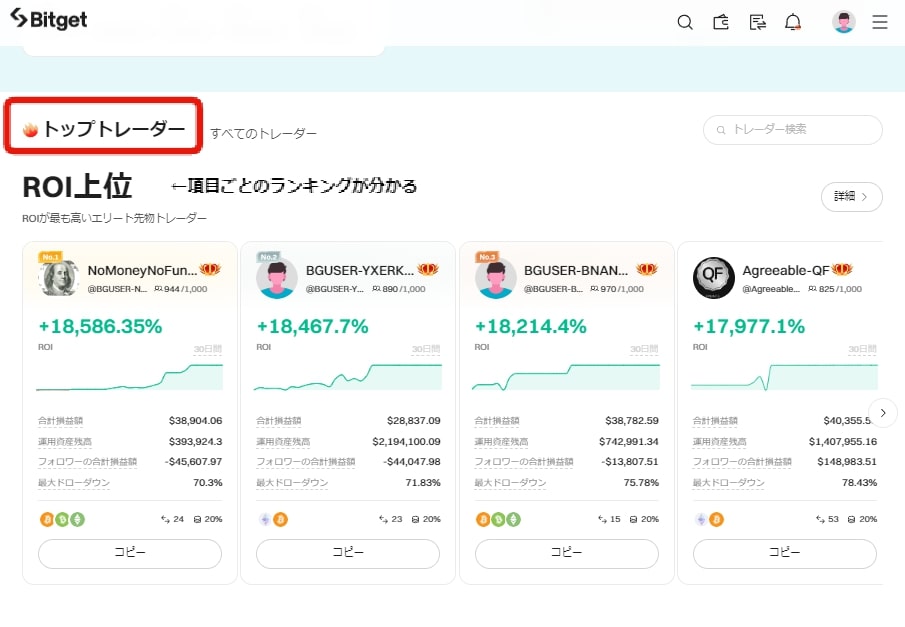This screenshot has height=627, width=905.
Task: Open search via the magnifier icon
Action: pyautogui.click(x=685, y=22)
